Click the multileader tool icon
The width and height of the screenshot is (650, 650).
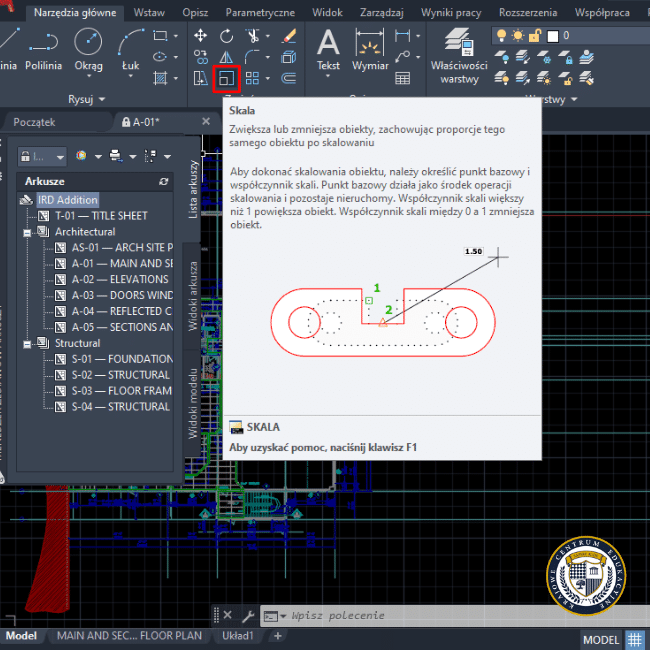pyautogui.click(x=403, y=57)
